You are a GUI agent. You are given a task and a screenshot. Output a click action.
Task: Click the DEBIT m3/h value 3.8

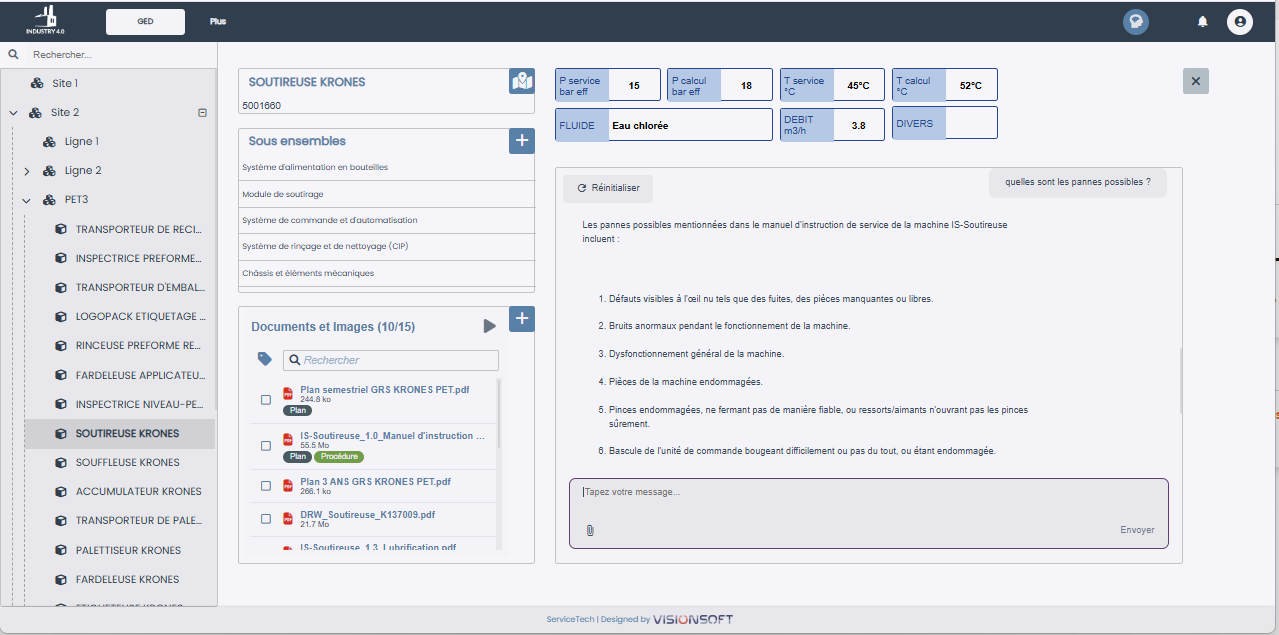click(858, 126)
